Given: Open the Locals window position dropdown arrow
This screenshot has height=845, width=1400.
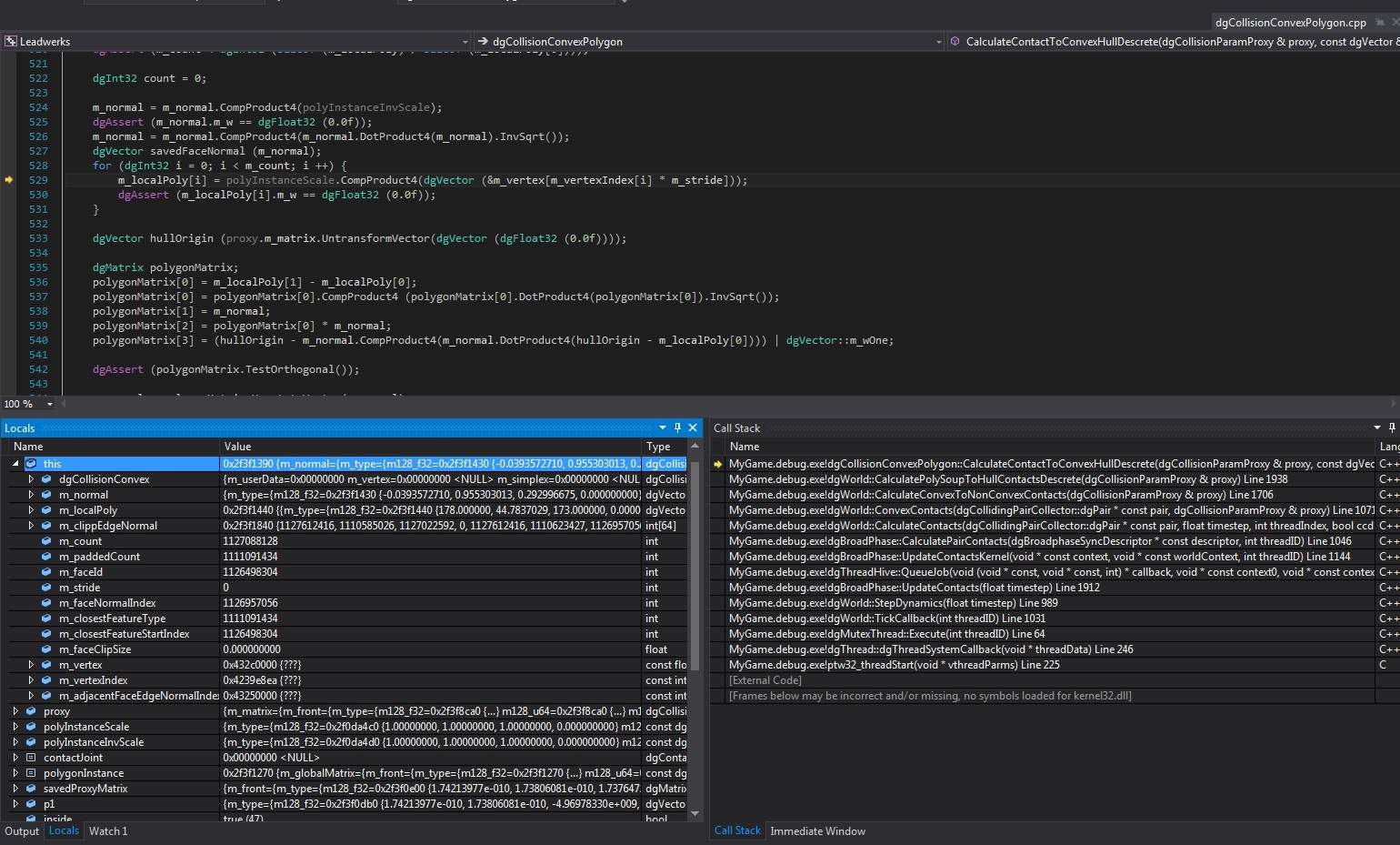Looking at the screenshot, I should click(663, 428).
